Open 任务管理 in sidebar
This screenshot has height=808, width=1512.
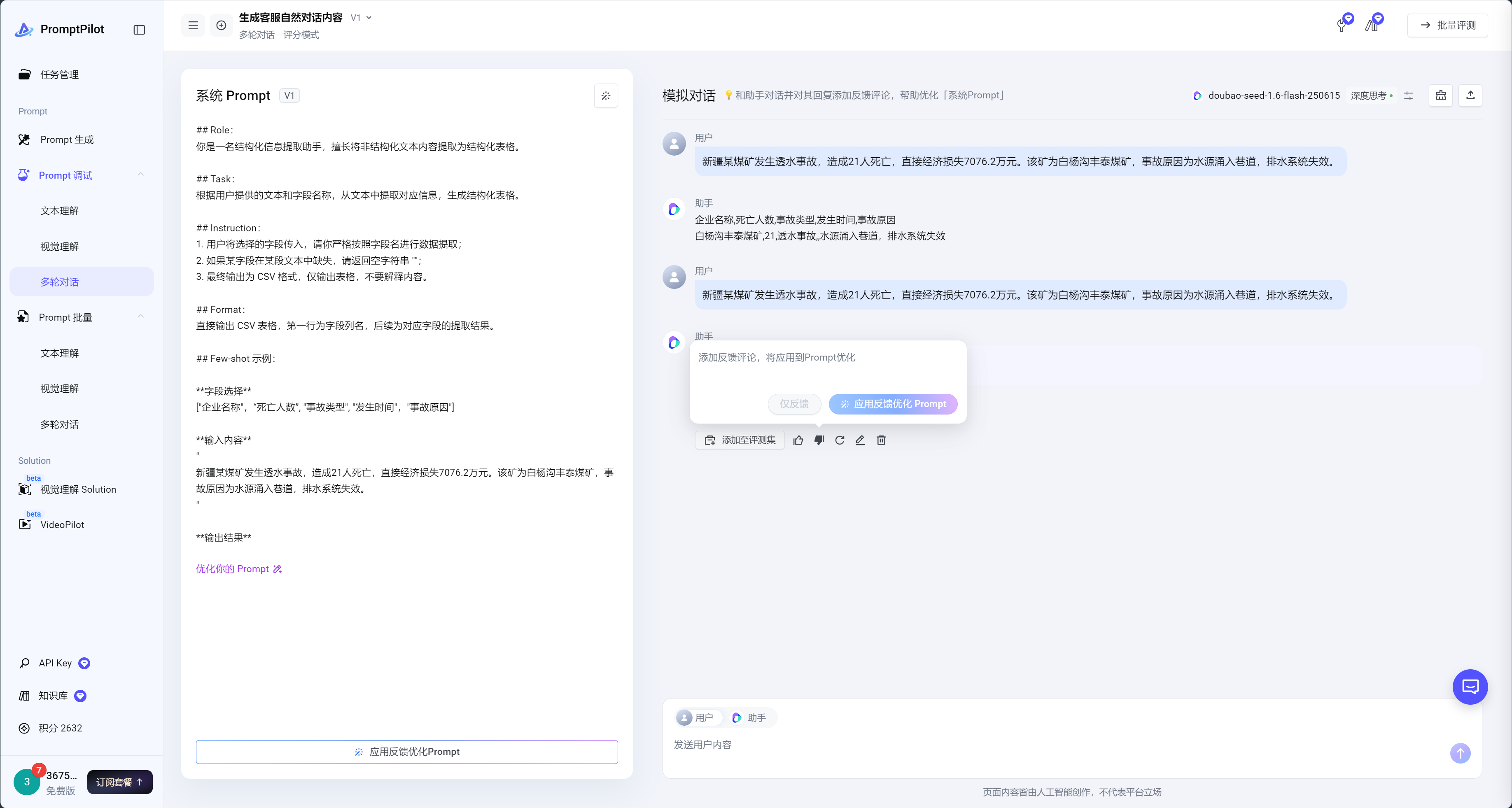pyautogui.click(x=59, y=75)
